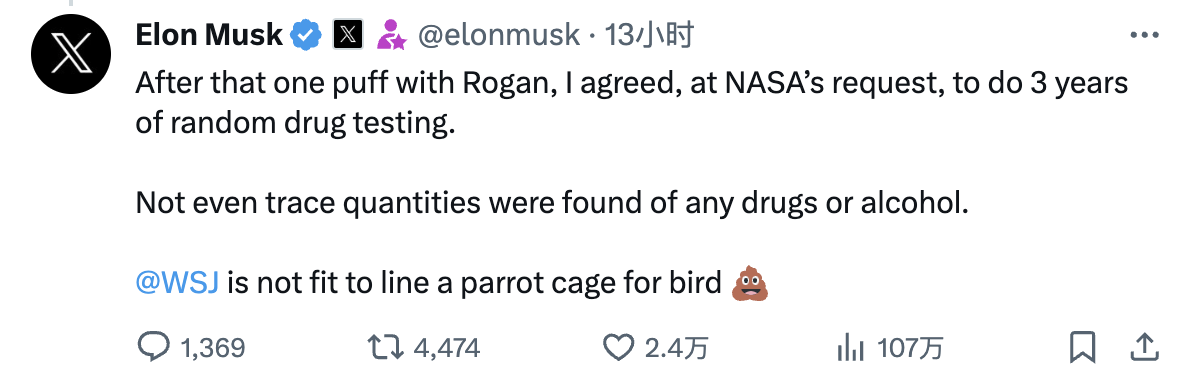Click the blue verified checkmark badge
Image resolution: width=1192 pixels, height=390 pixels.
(306, 35)
